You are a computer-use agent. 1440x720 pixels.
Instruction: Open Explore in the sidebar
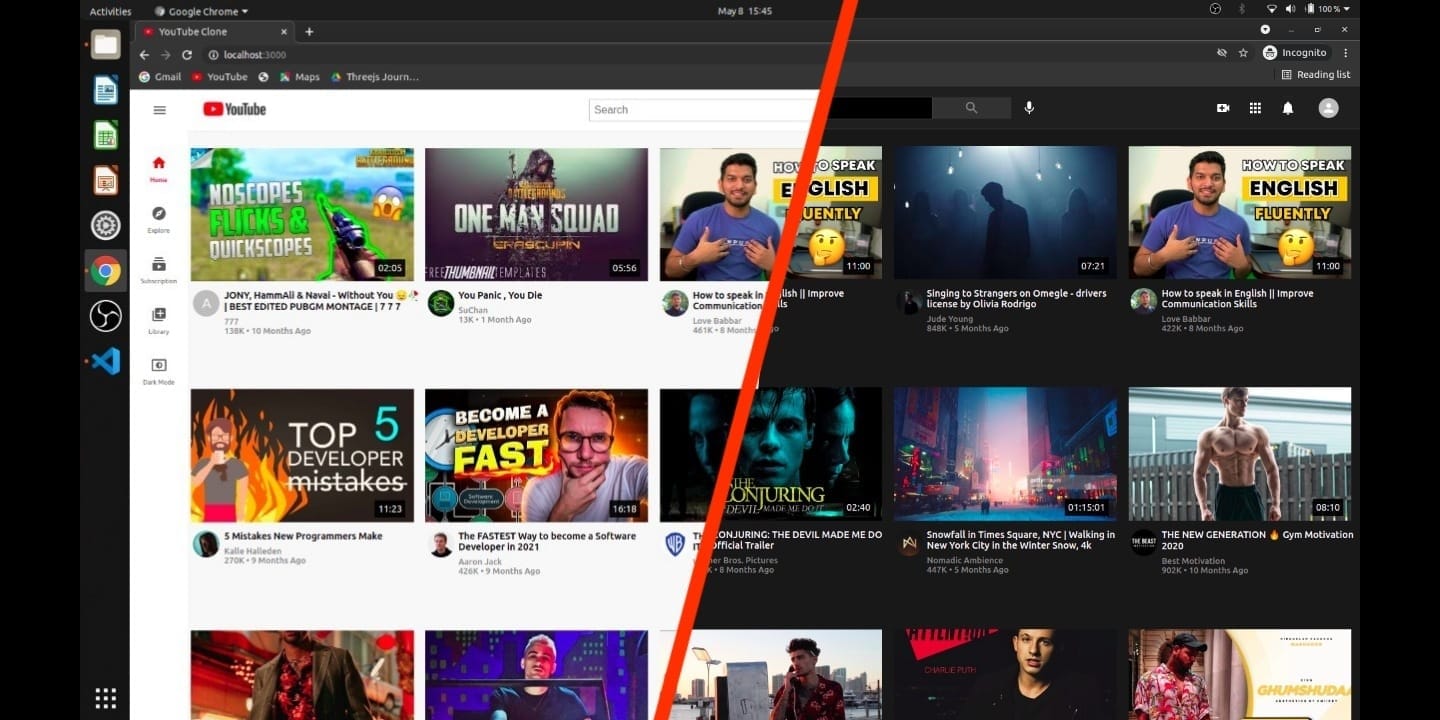[158, 219]
